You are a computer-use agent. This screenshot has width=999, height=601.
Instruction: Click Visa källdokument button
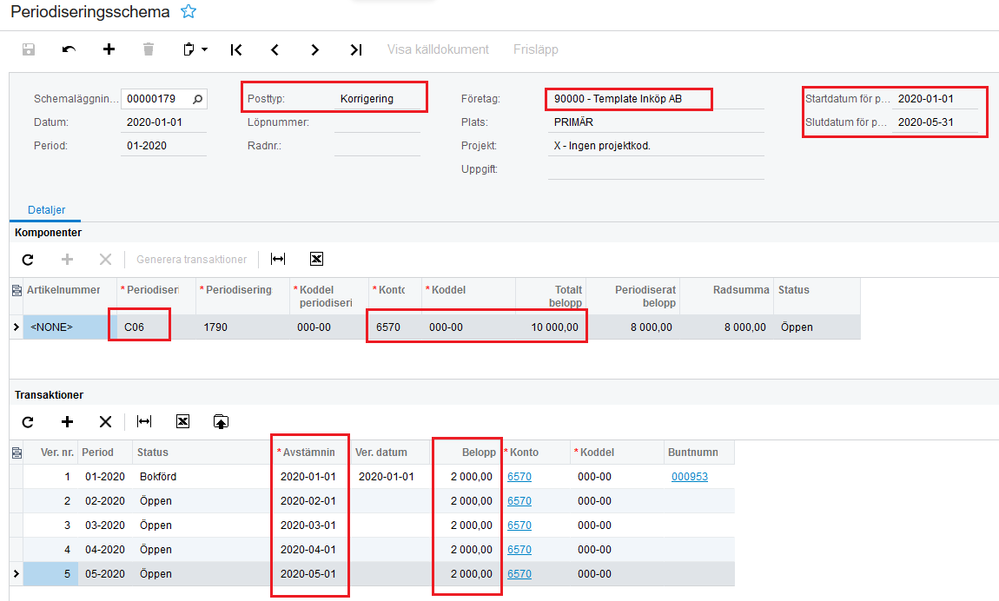click(438, 49)
